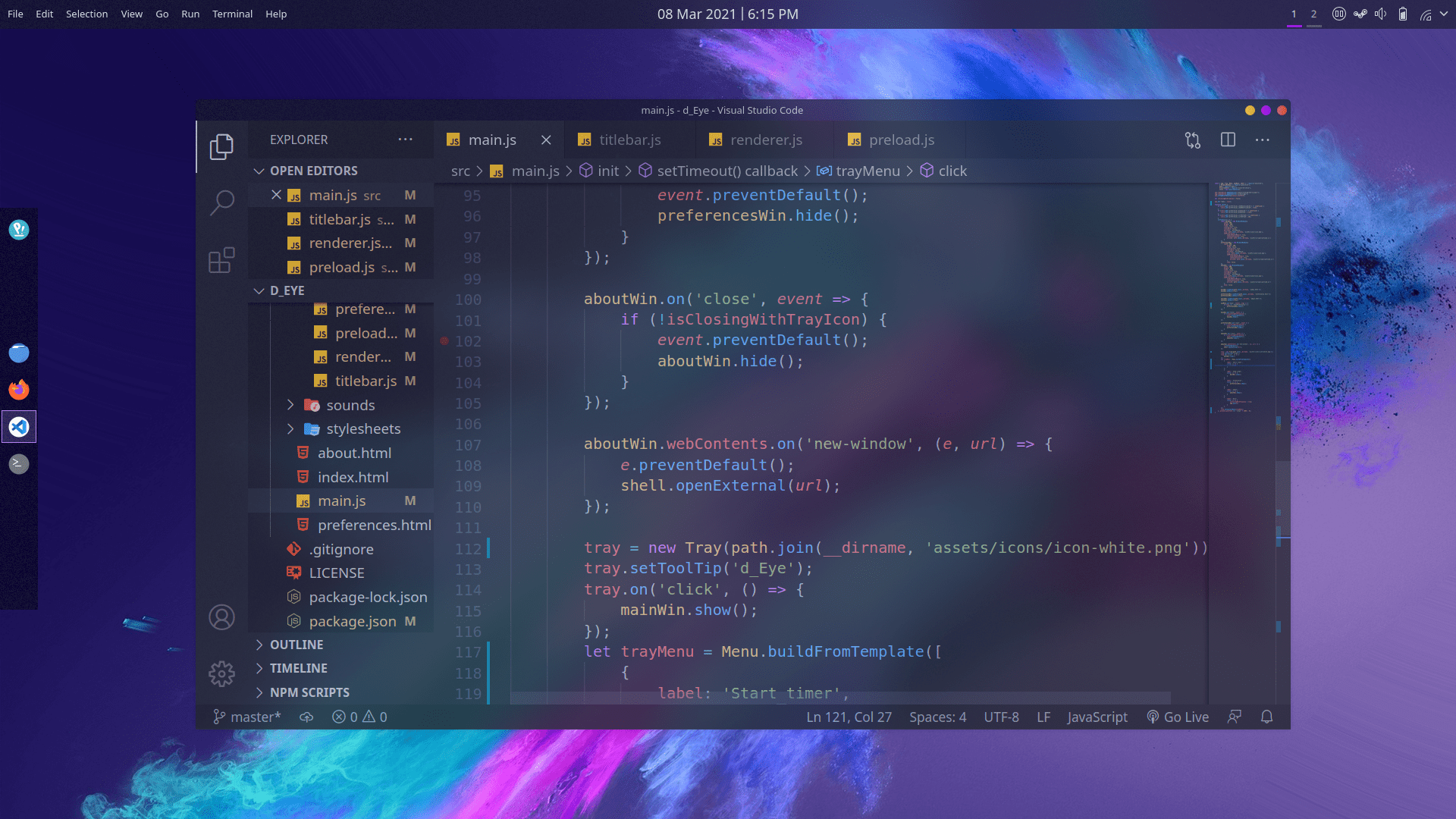
Task: Open the File menu
Action: (x=15, y=14)
